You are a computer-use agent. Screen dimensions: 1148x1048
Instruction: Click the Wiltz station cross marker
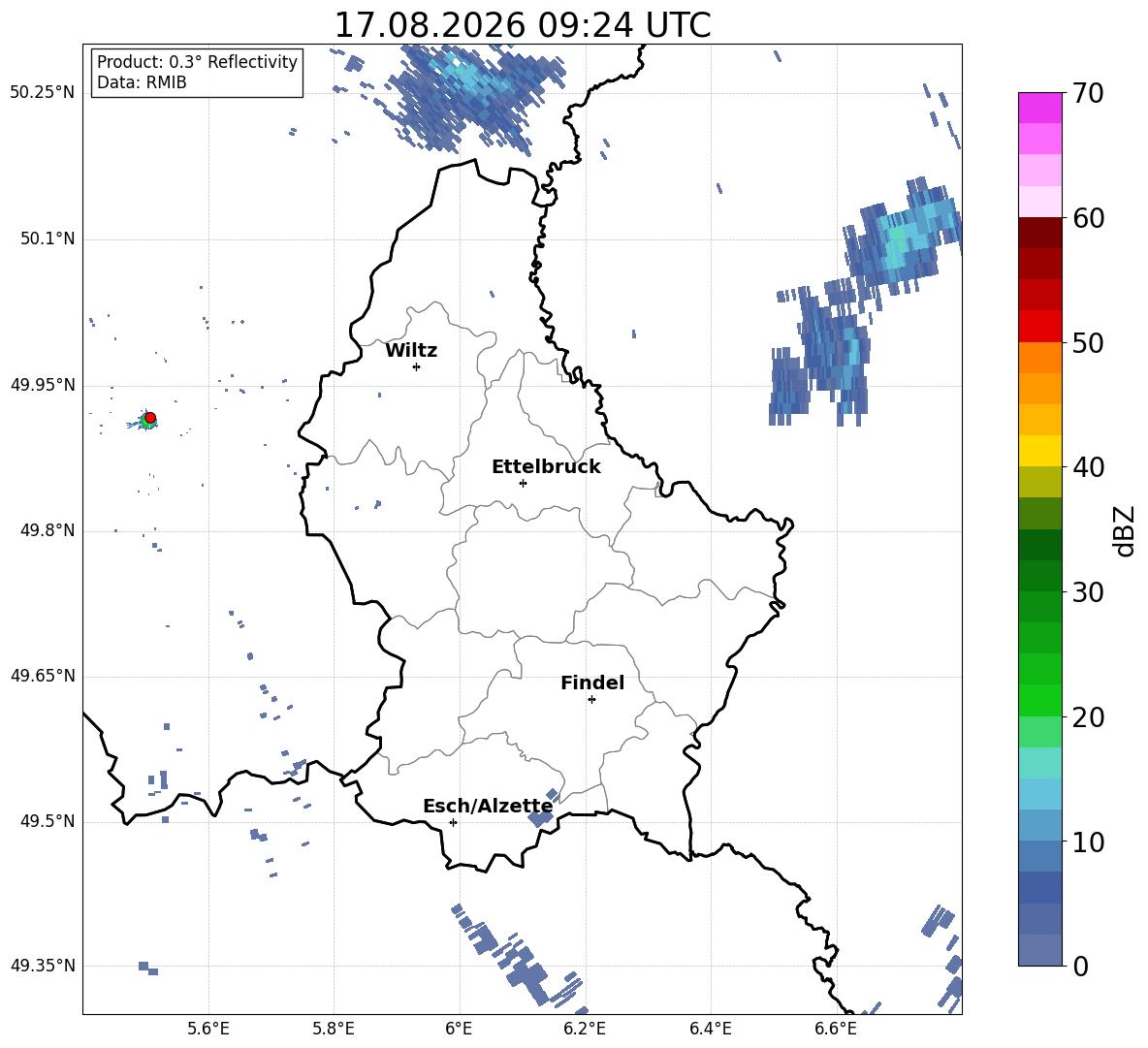point(417,366)
